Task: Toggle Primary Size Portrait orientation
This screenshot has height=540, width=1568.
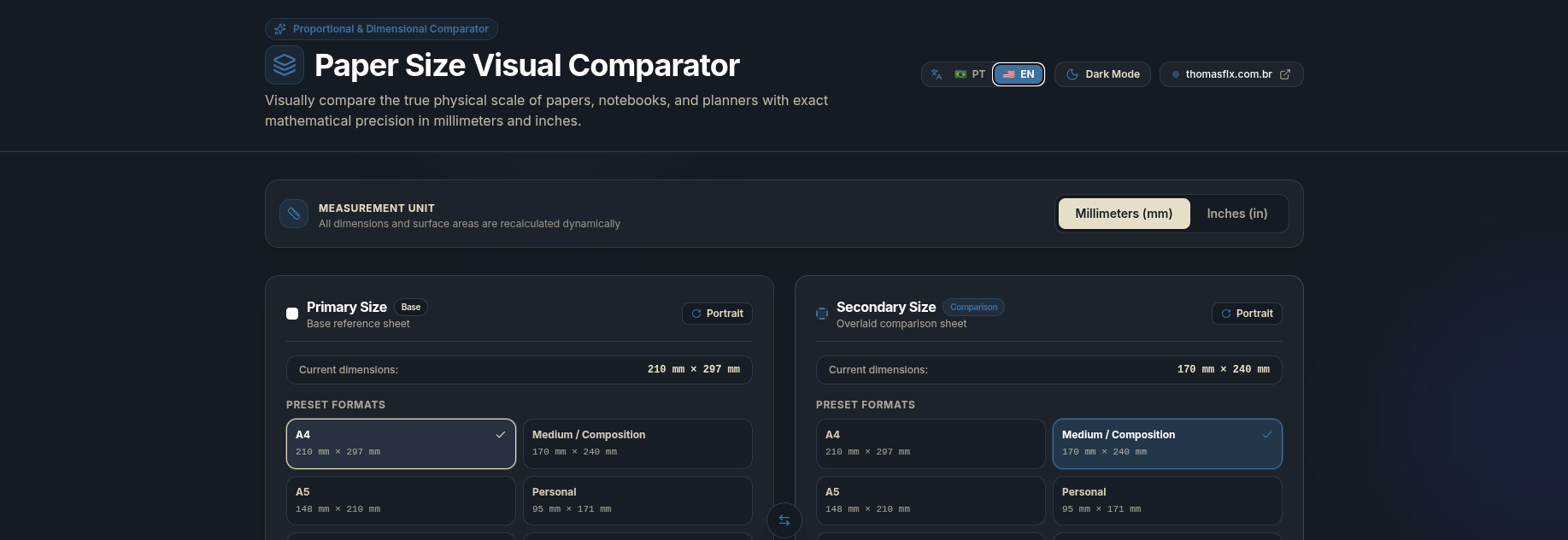Action: (x=717, y=314)
